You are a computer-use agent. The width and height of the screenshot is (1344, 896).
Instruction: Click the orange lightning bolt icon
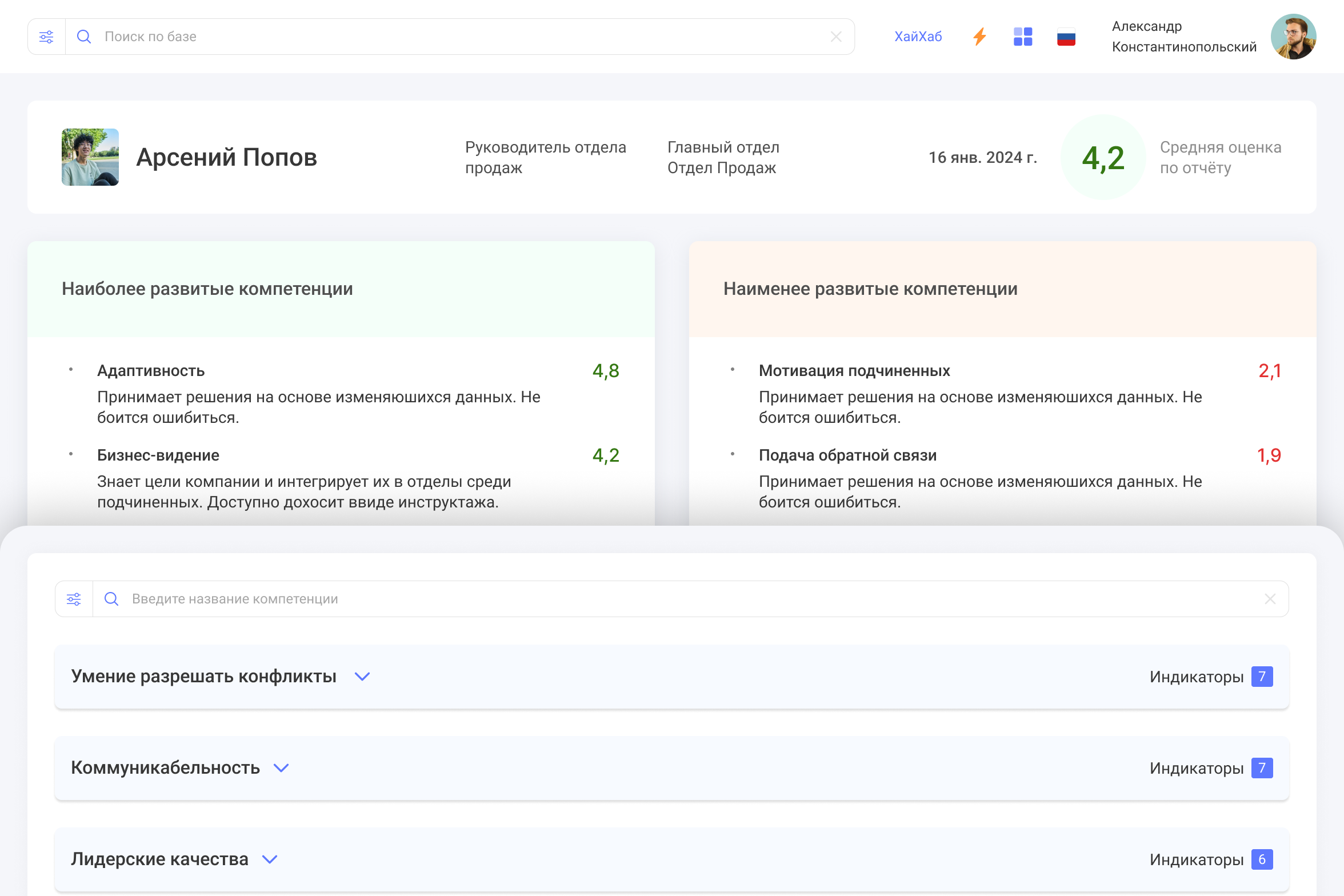tap(979, 37)
